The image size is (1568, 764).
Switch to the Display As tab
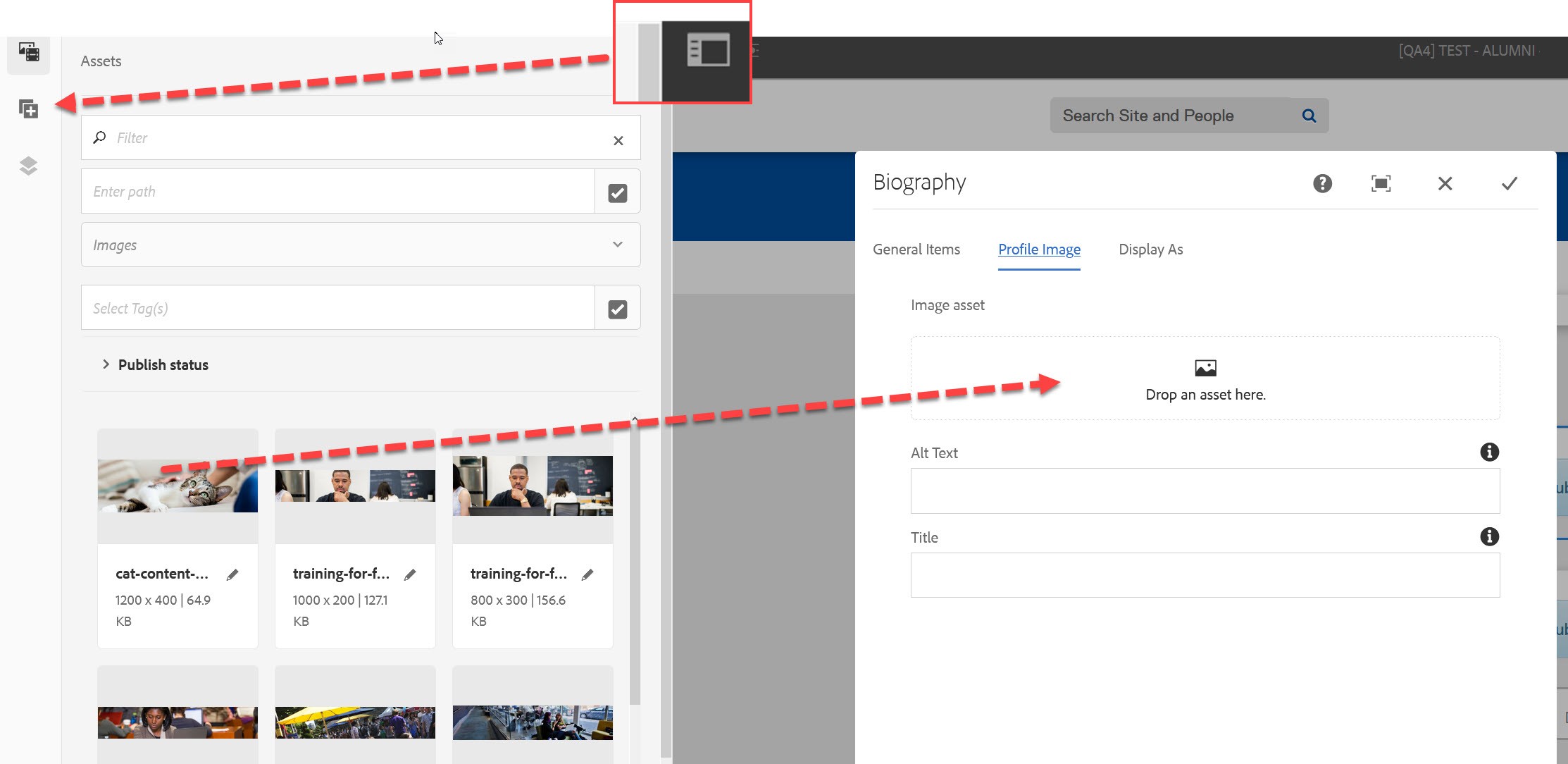[1150, 249]
